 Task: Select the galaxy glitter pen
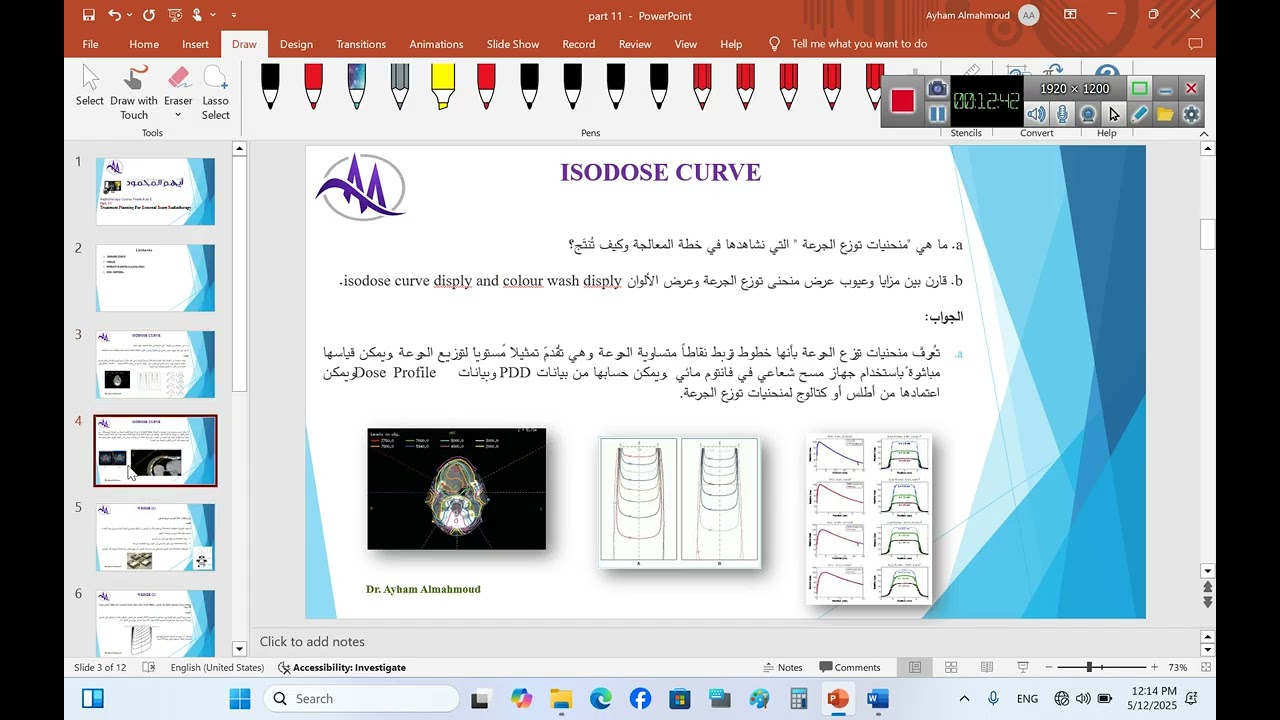point(356,86)
